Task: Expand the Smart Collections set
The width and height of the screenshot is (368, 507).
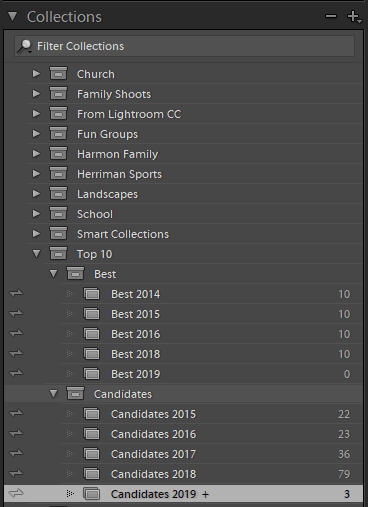Action: tap(36, 234)
